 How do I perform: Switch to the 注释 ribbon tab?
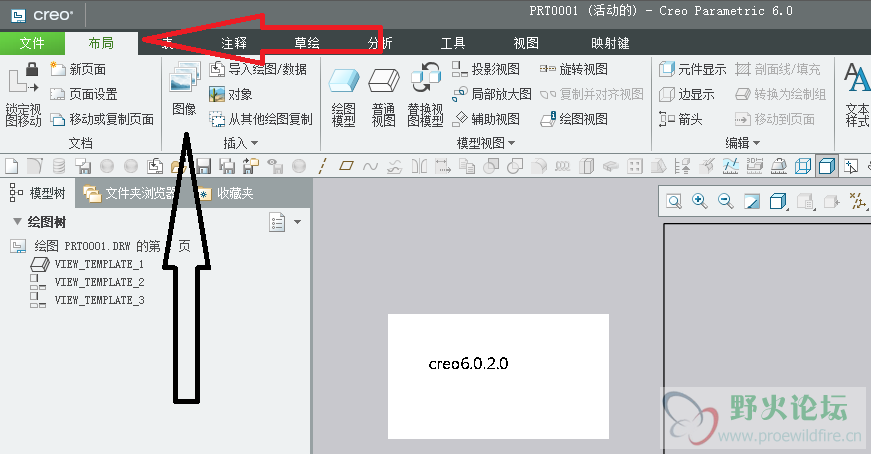[233, 43]
